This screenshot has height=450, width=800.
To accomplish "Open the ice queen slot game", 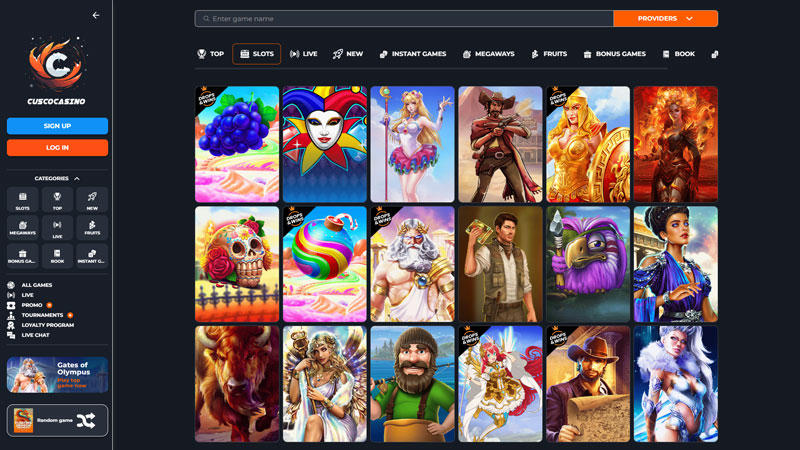I will [676, 384].
